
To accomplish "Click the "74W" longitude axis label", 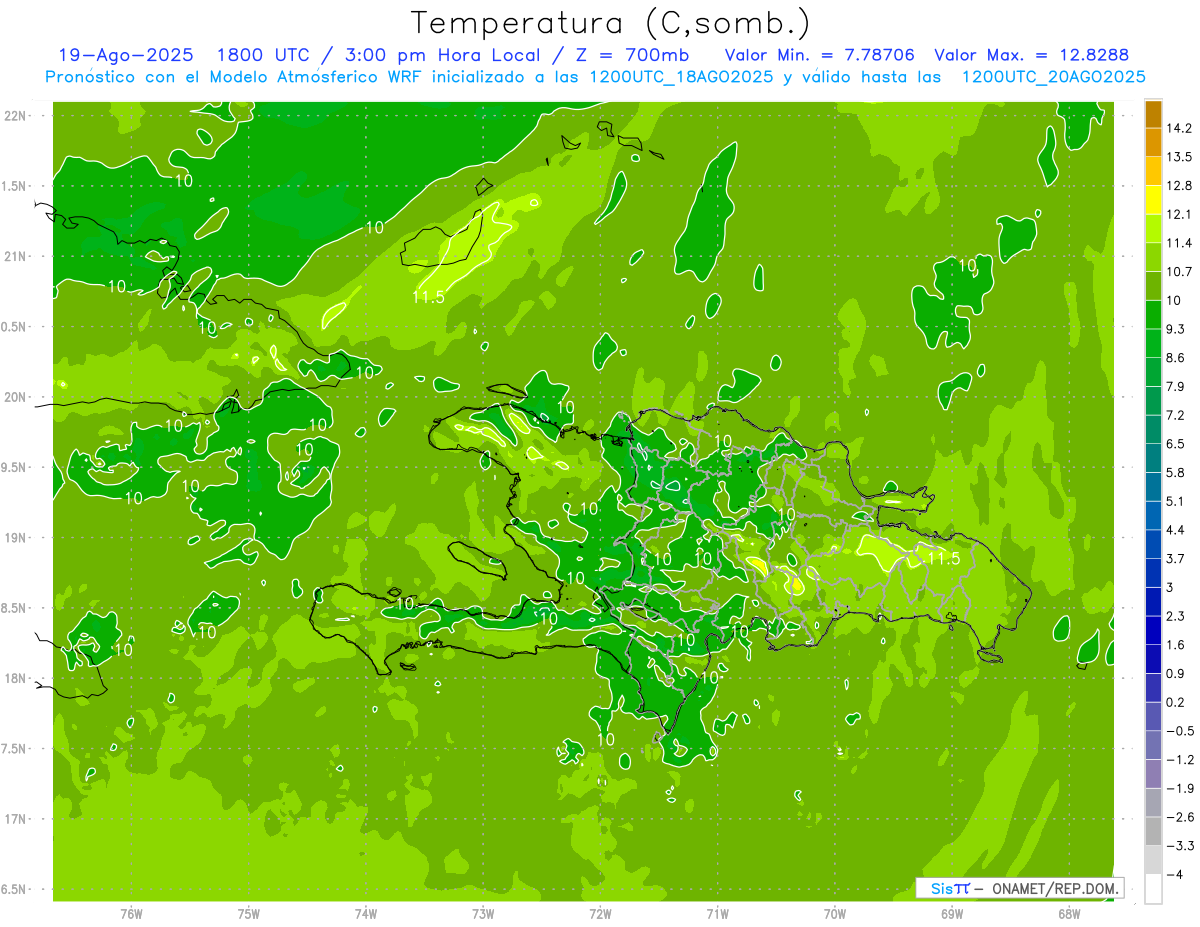I will click(366, 913).
